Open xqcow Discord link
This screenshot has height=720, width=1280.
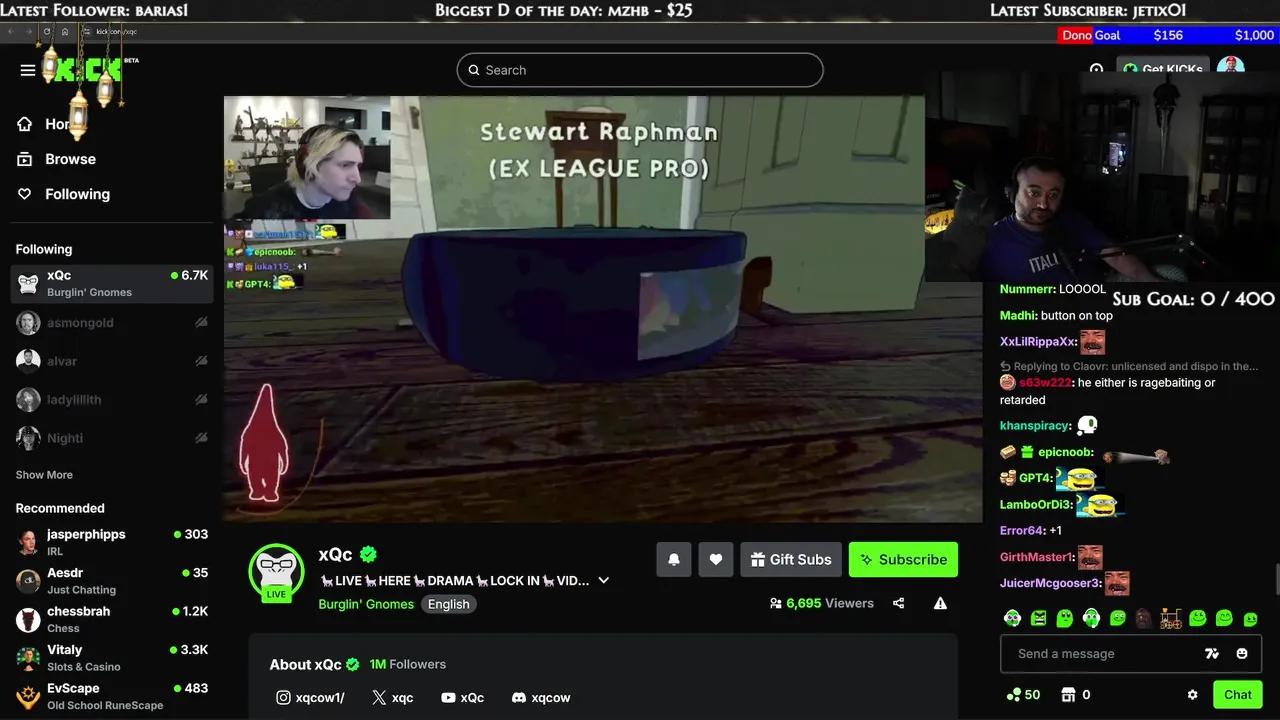(x=541, y=698)
